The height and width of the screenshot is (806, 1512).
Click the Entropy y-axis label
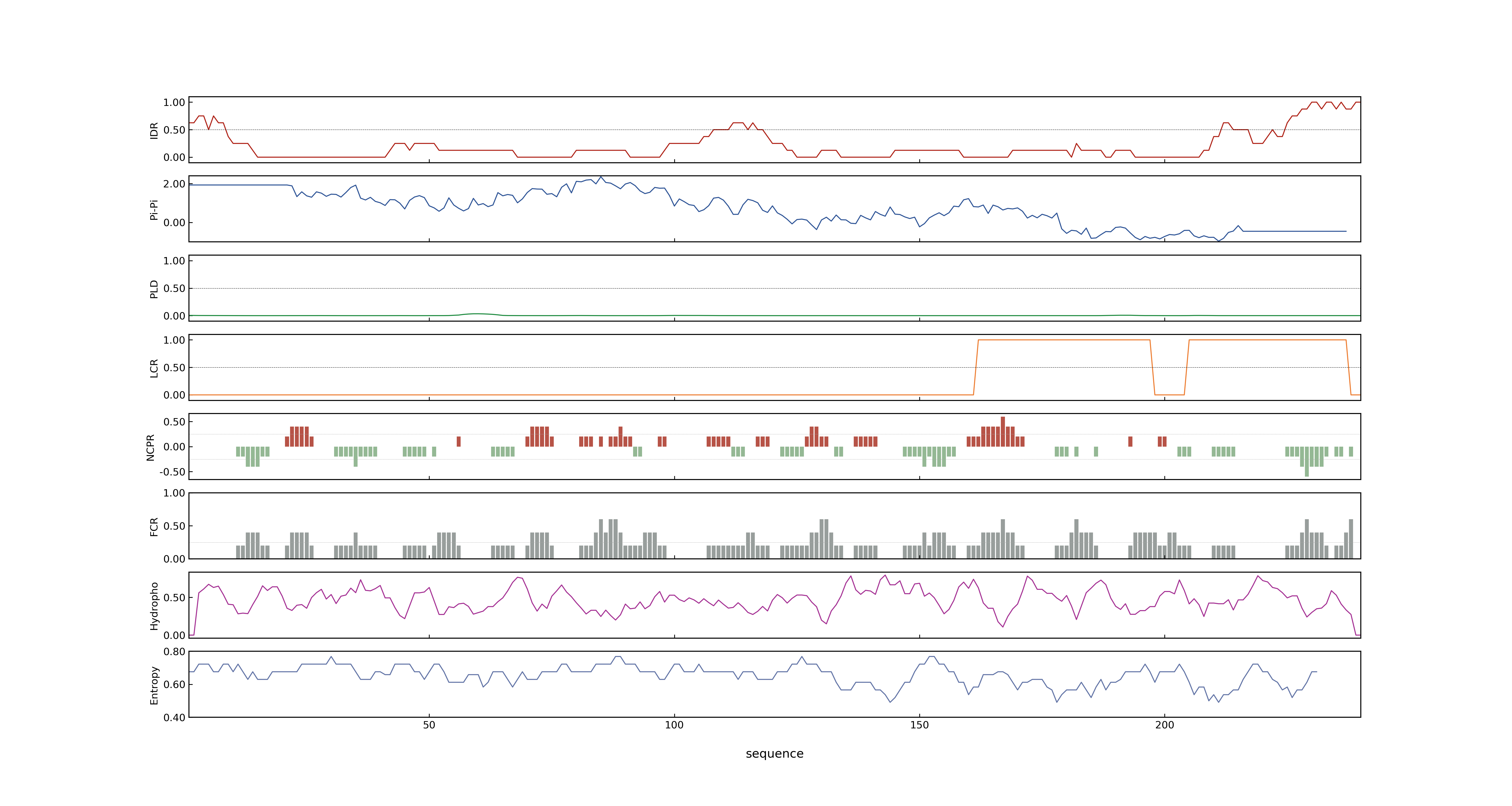(154, 685)
